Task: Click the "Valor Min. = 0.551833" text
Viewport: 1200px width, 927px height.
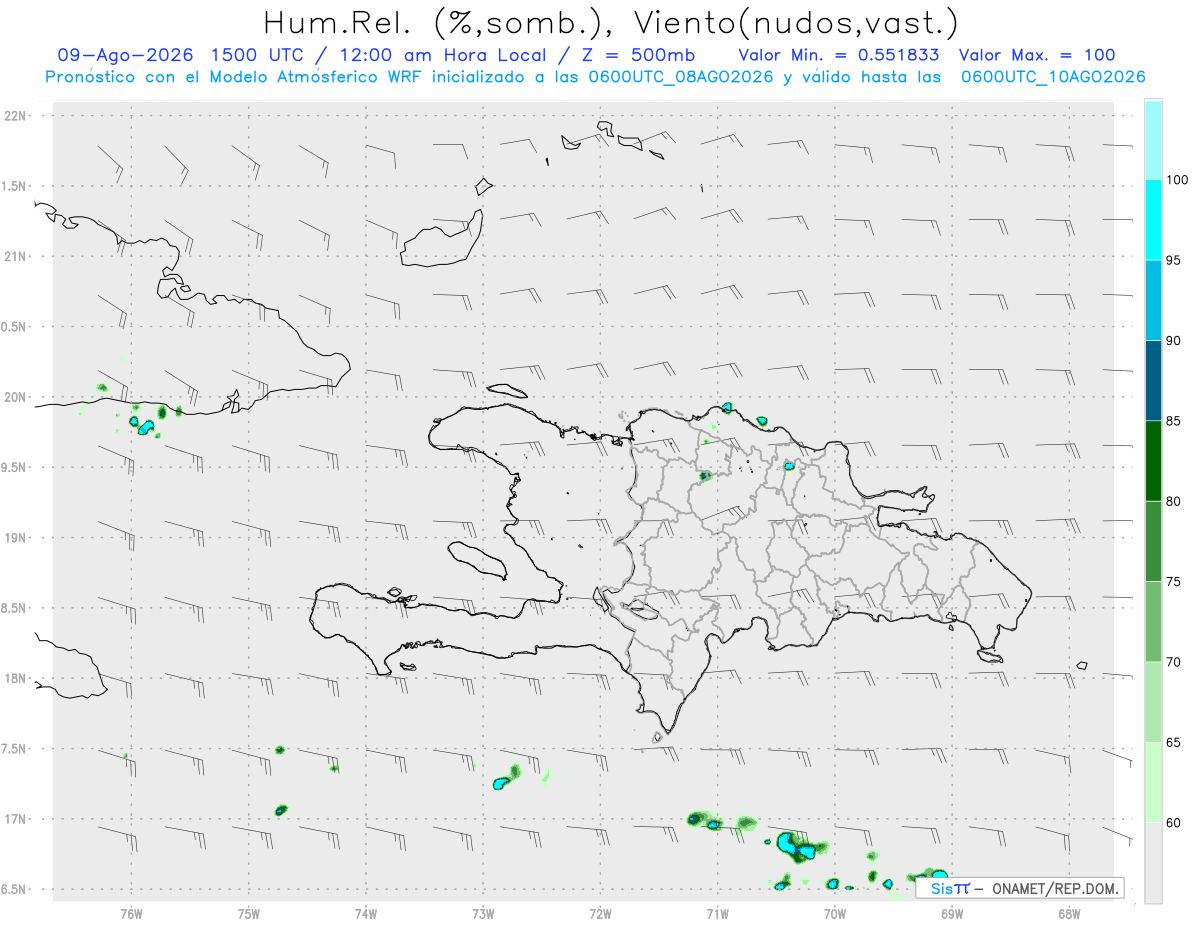Action: [838, 55]
